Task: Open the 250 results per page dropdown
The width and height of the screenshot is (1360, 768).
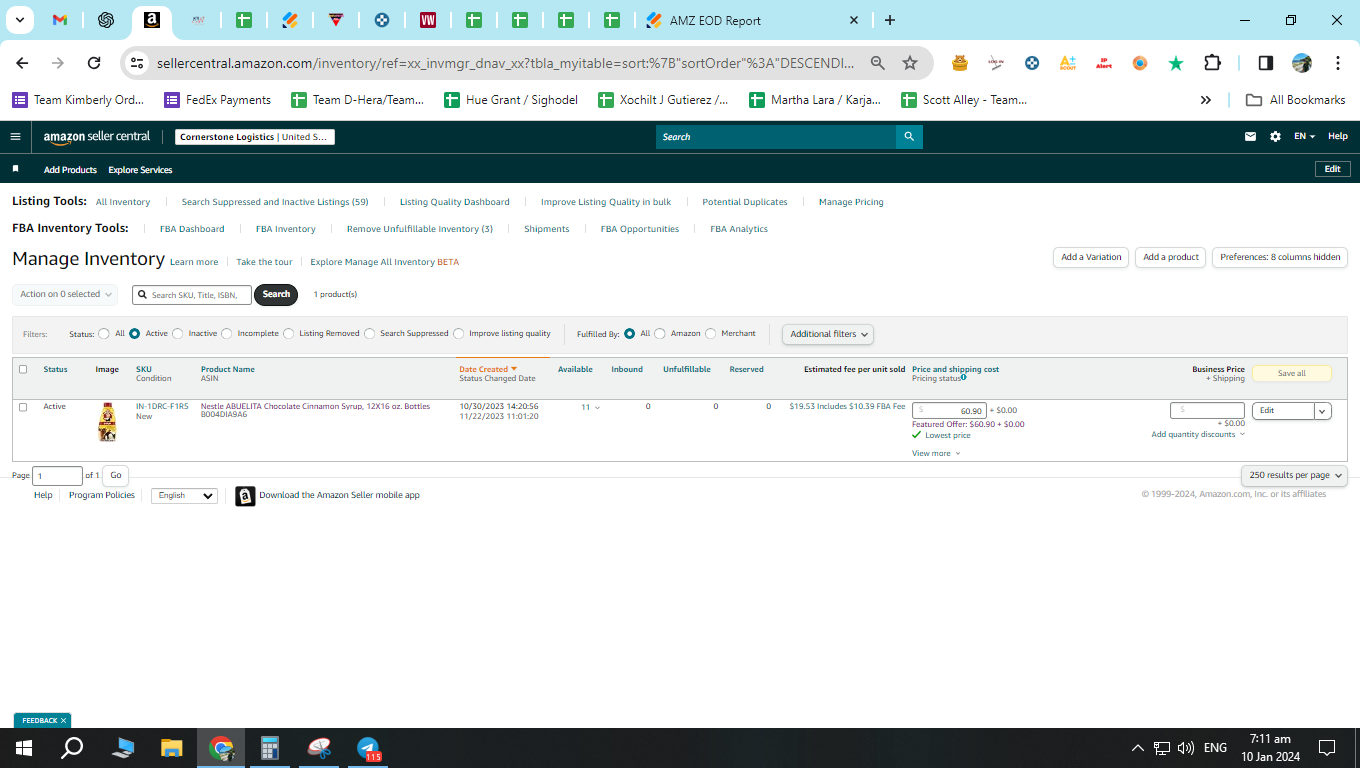Action: coord(1295,475)
